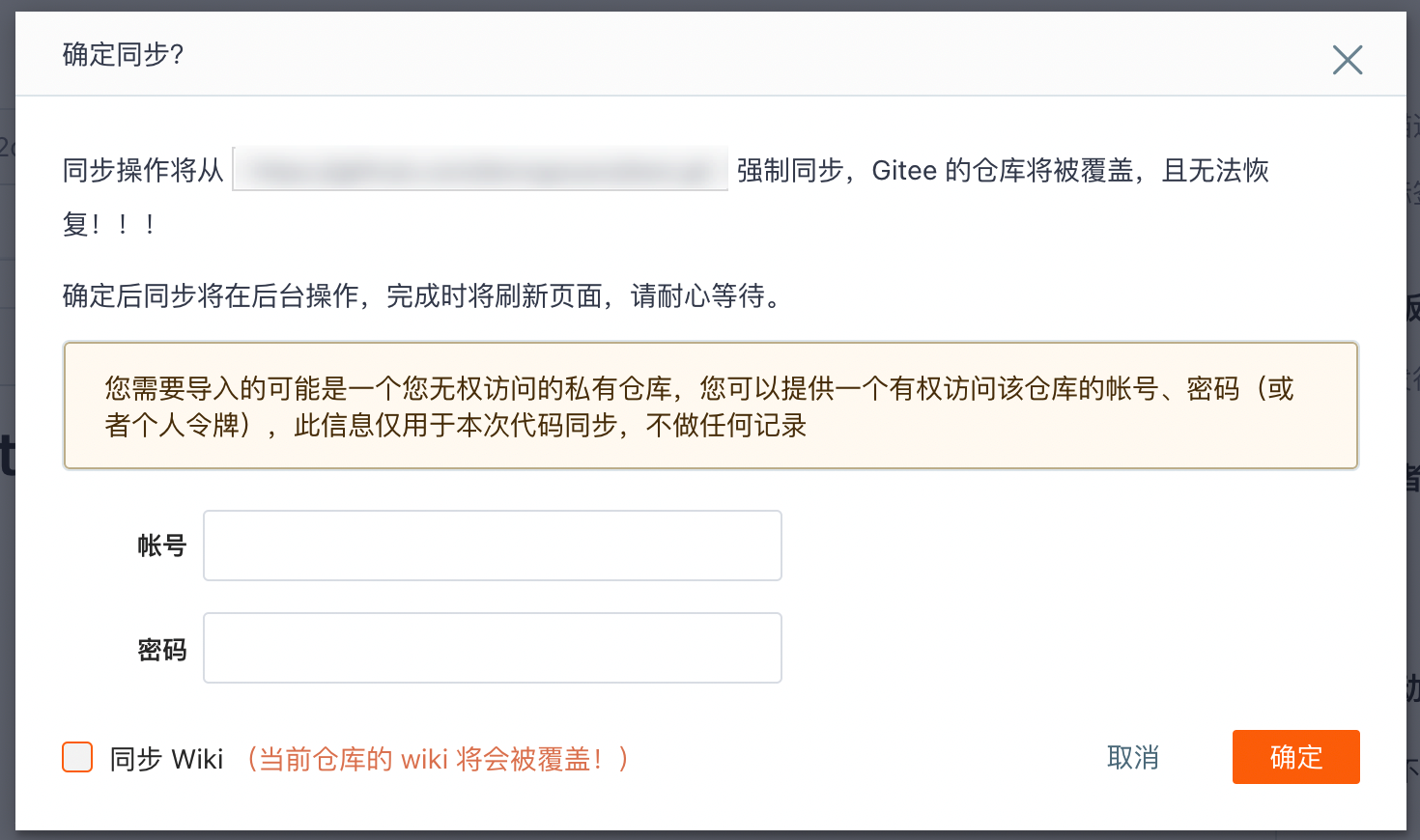Click the 密码 field label

coord(162,650)
